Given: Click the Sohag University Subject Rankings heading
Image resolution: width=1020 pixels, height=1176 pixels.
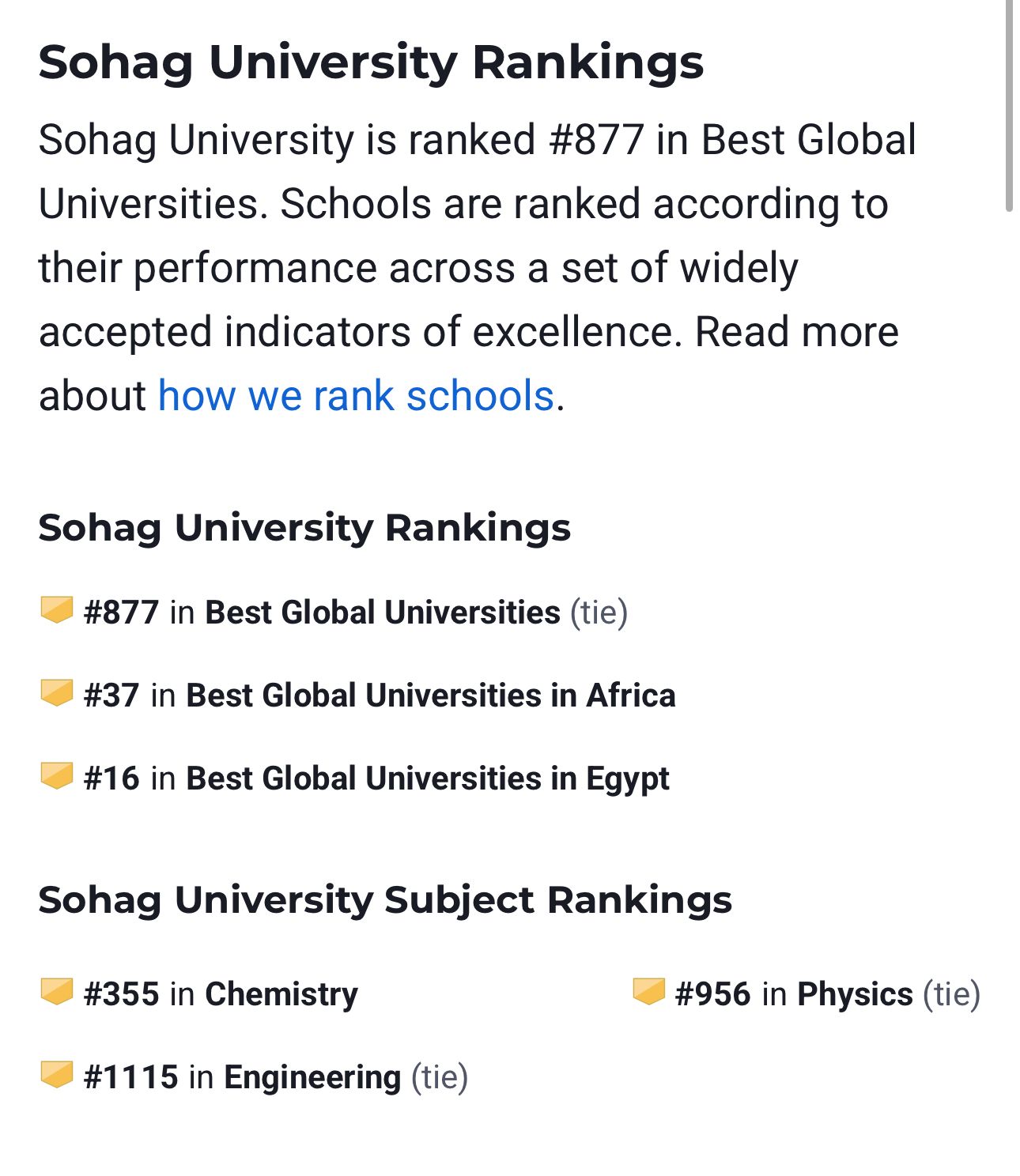Looking at the screenshot, I should click(x=385, y=899).
